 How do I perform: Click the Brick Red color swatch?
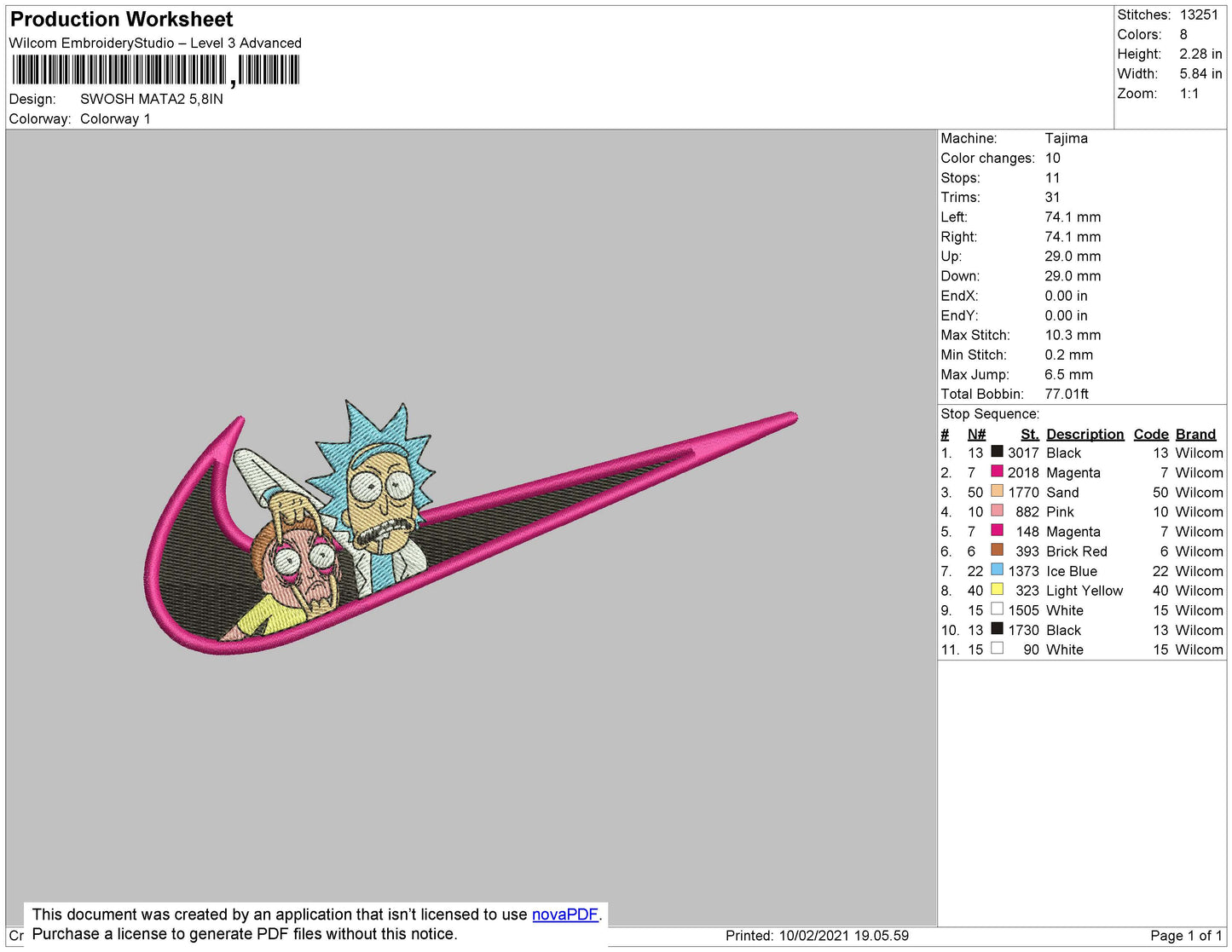click(997, 550)
